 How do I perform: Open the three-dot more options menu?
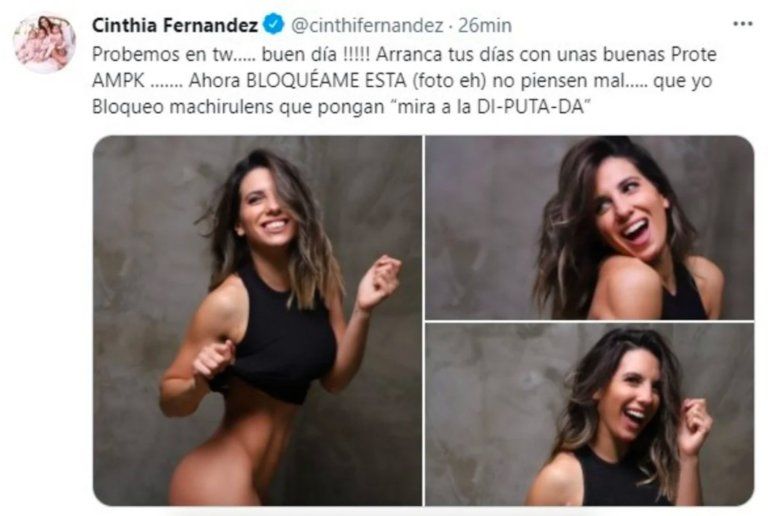pyautogui.click(x=743, y=23)
